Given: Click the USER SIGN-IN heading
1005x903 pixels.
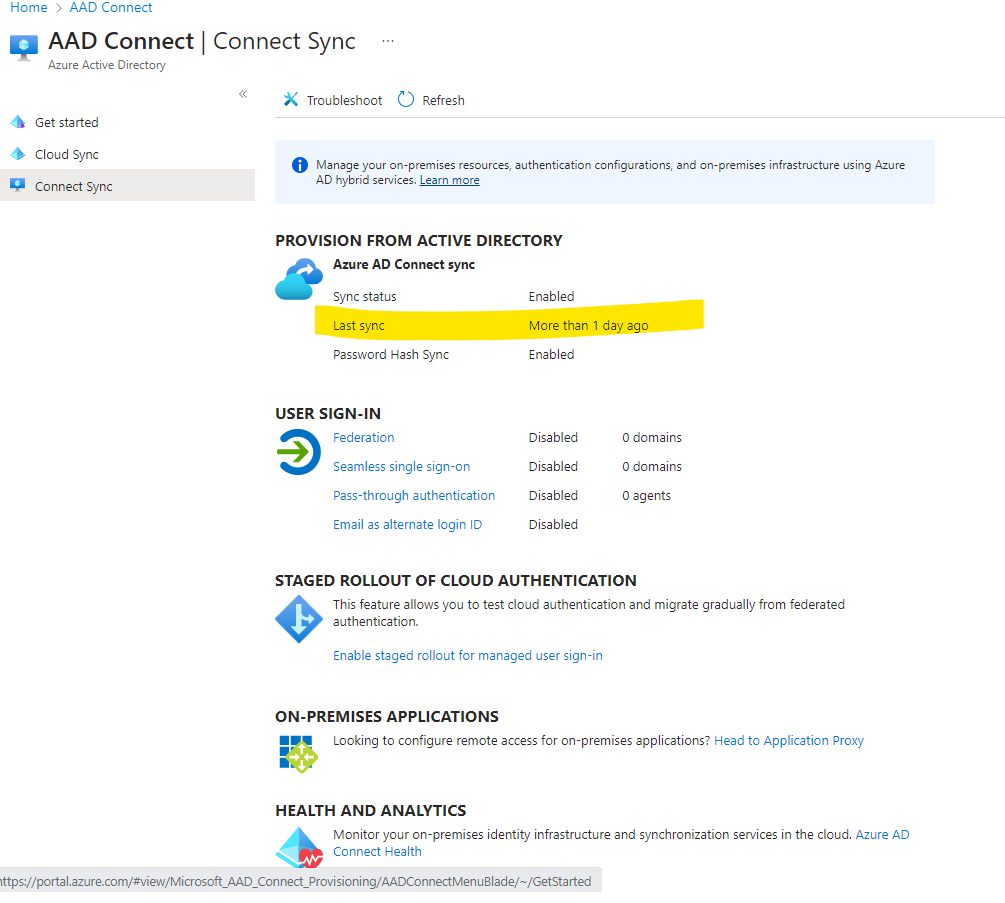Looking at the screenshot, I should tap(328, 413).
